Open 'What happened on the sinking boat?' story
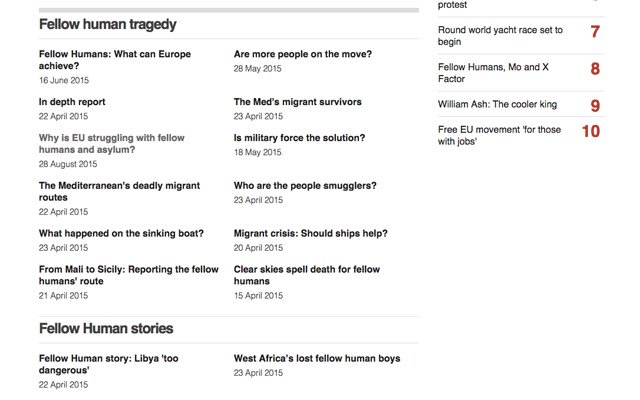Image resolution: width=640 pixels, height=400 pixels. click(121, 233)
